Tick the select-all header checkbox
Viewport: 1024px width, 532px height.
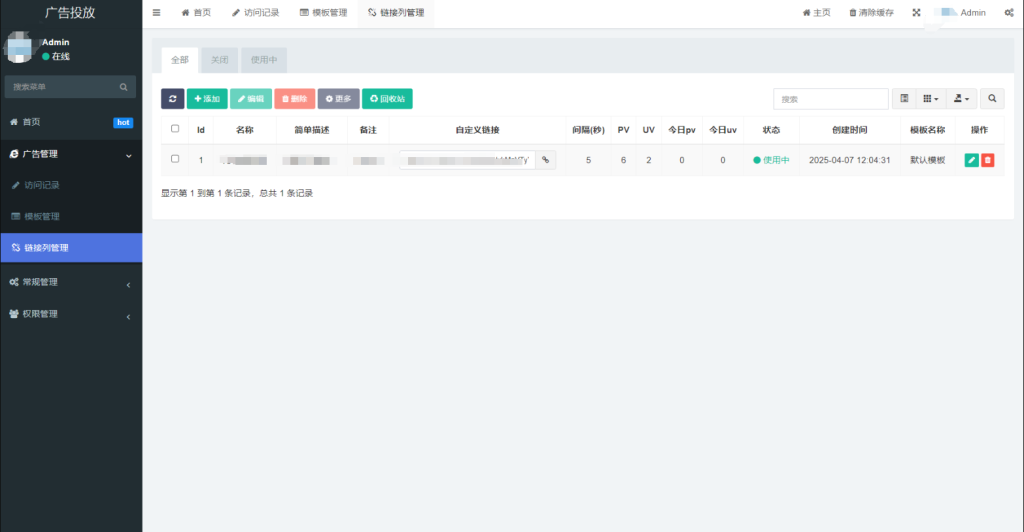175,129
